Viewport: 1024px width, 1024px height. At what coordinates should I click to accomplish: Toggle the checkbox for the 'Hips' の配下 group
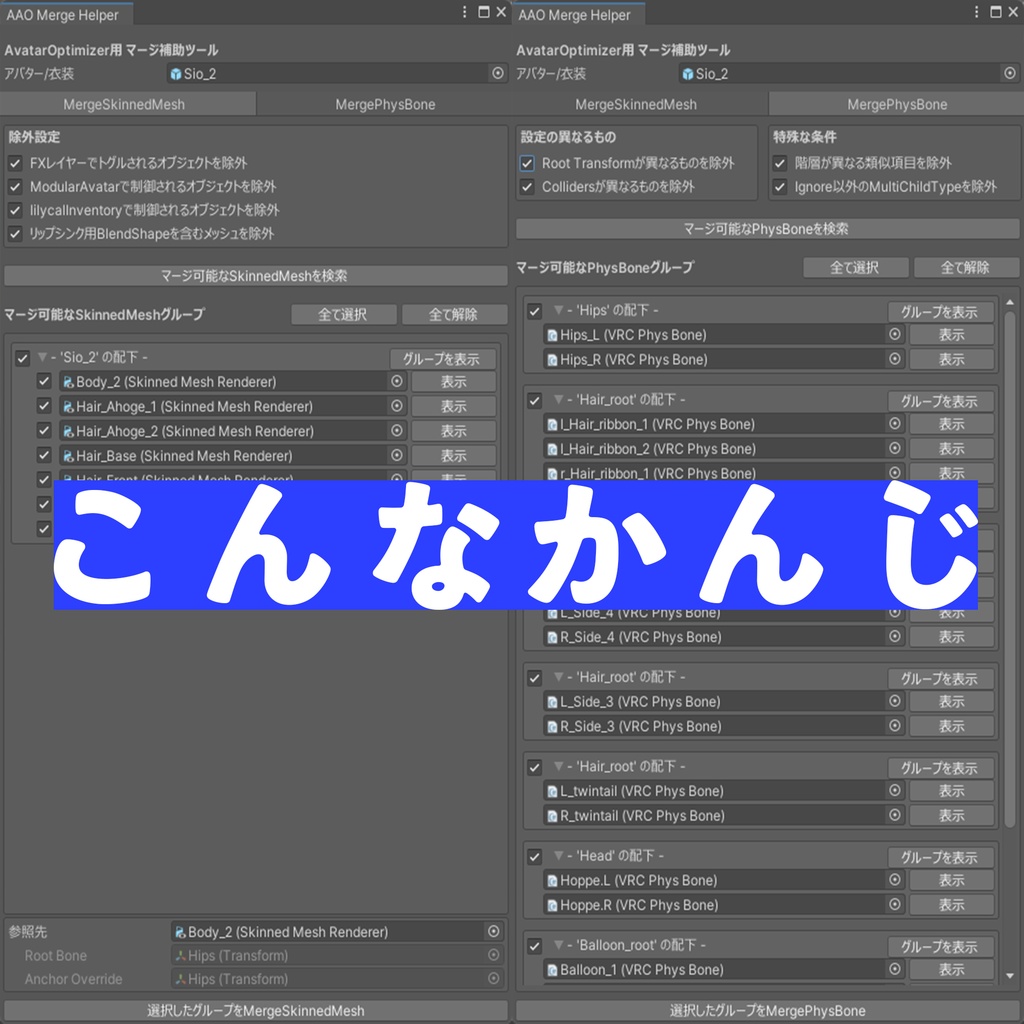point(534,311)
